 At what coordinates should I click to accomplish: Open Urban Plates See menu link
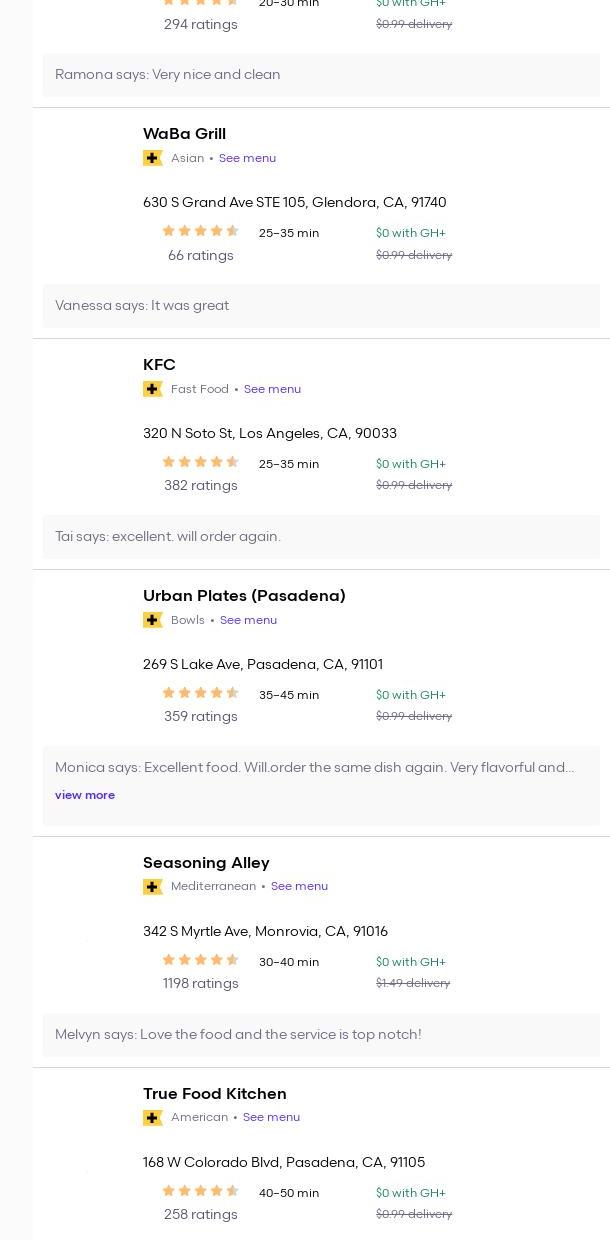point(248,620)
